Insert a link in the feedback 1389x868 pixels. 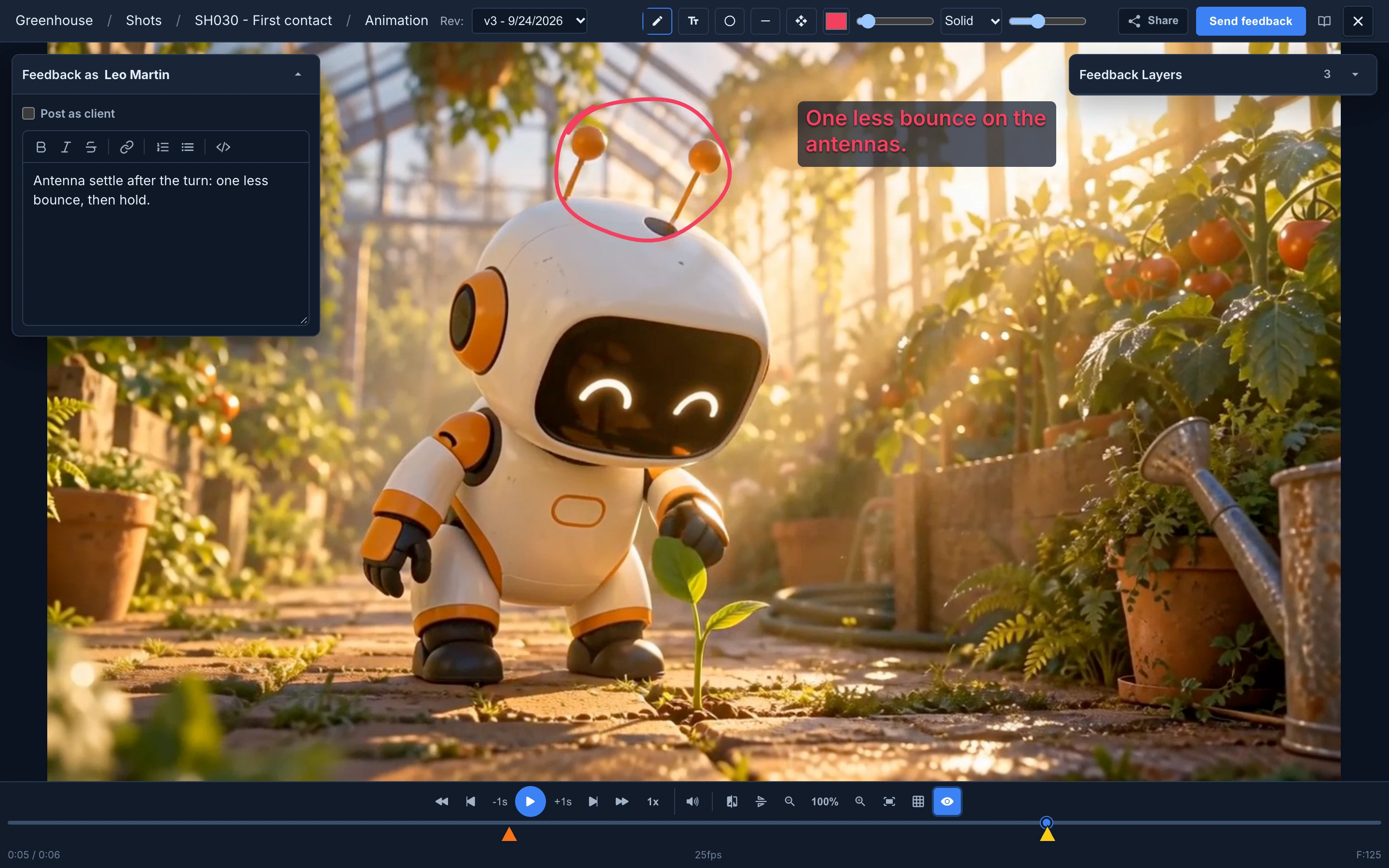(127, 147)
